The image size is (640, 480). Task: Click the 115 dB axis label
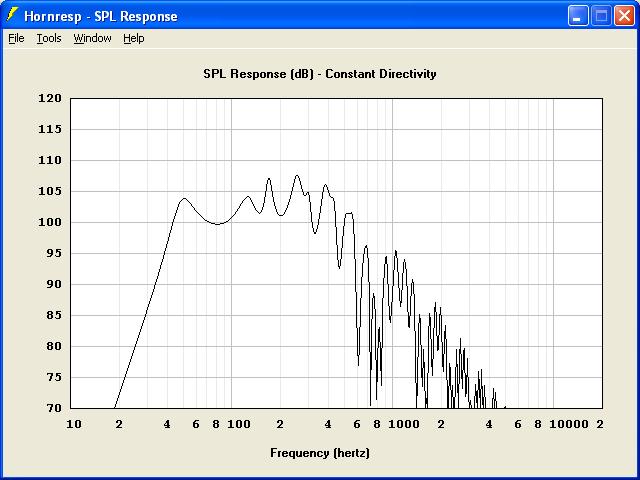(50, 129)
